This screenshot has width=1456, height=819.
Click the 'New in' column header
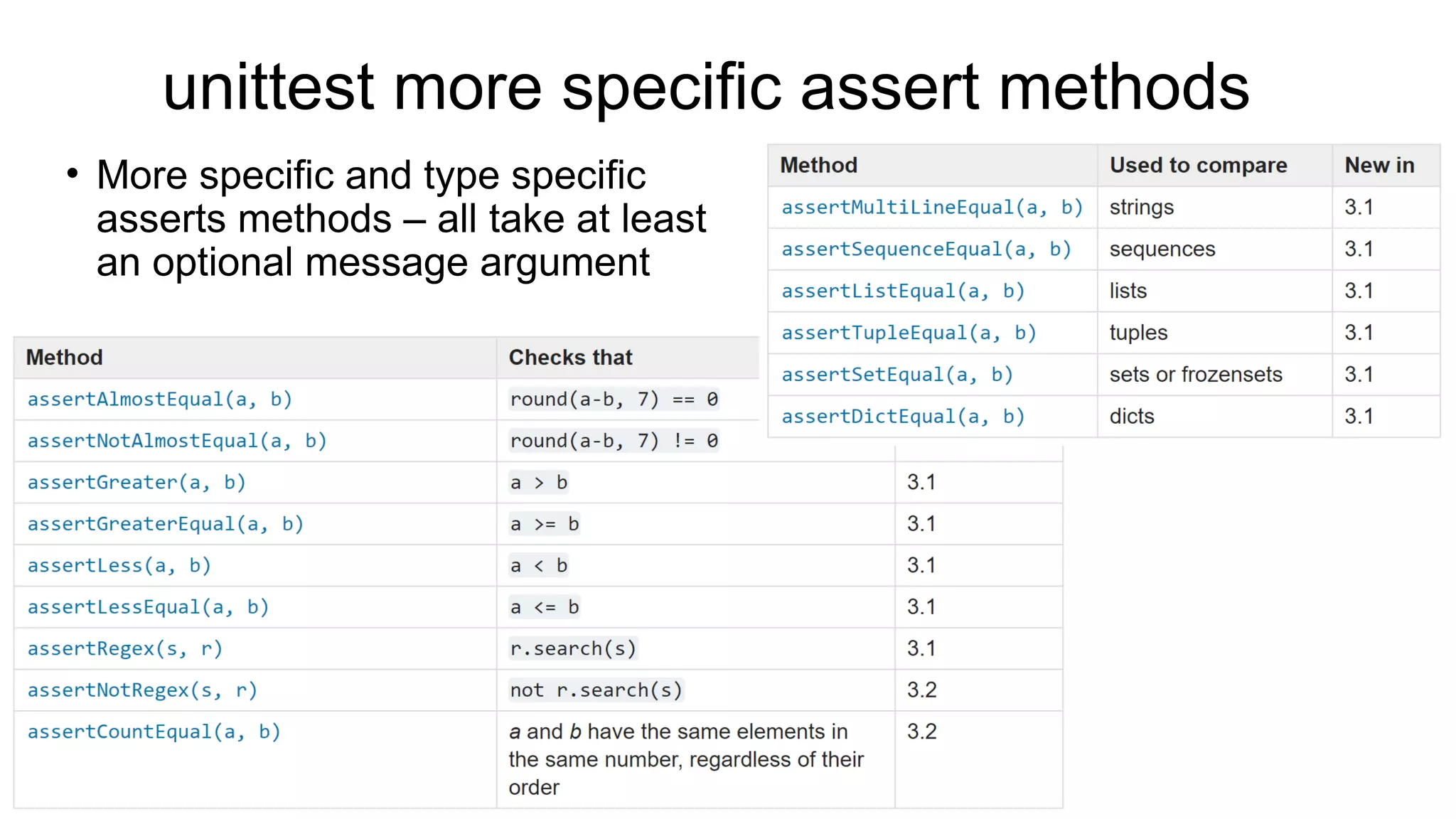[1379, 166]
